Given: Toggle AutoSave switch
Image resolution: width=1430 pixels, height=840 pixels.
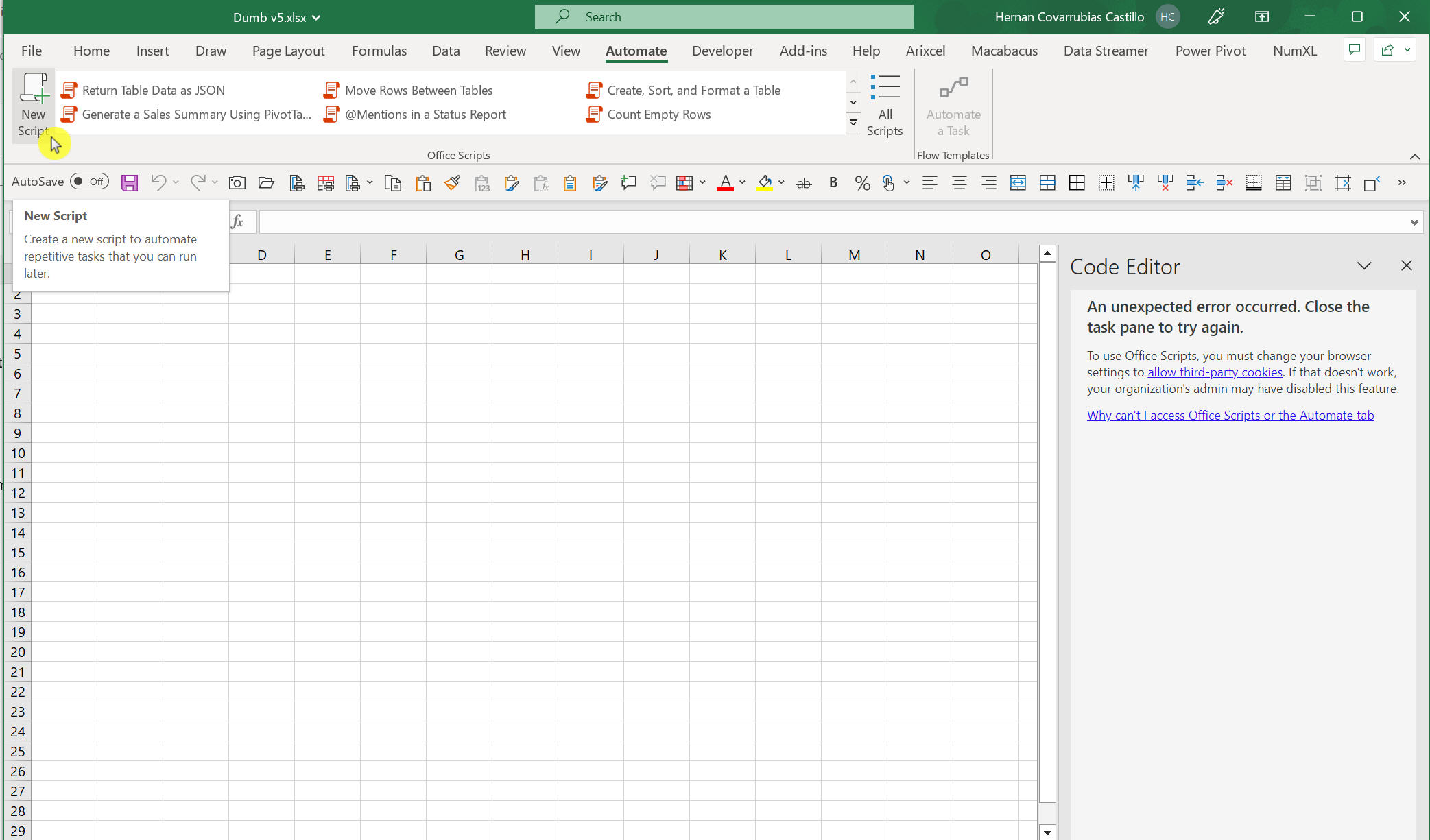Looking at the screenshot, I should point(89,182).
